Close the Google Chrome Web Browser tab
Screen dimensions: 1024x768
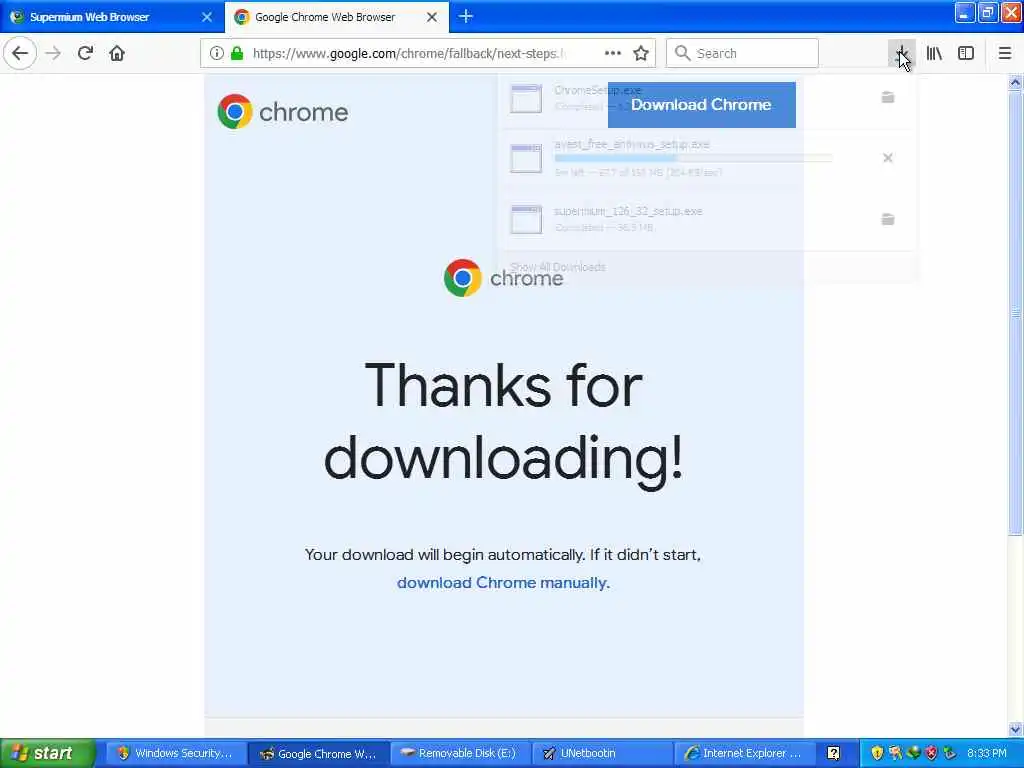pos(432,17)
